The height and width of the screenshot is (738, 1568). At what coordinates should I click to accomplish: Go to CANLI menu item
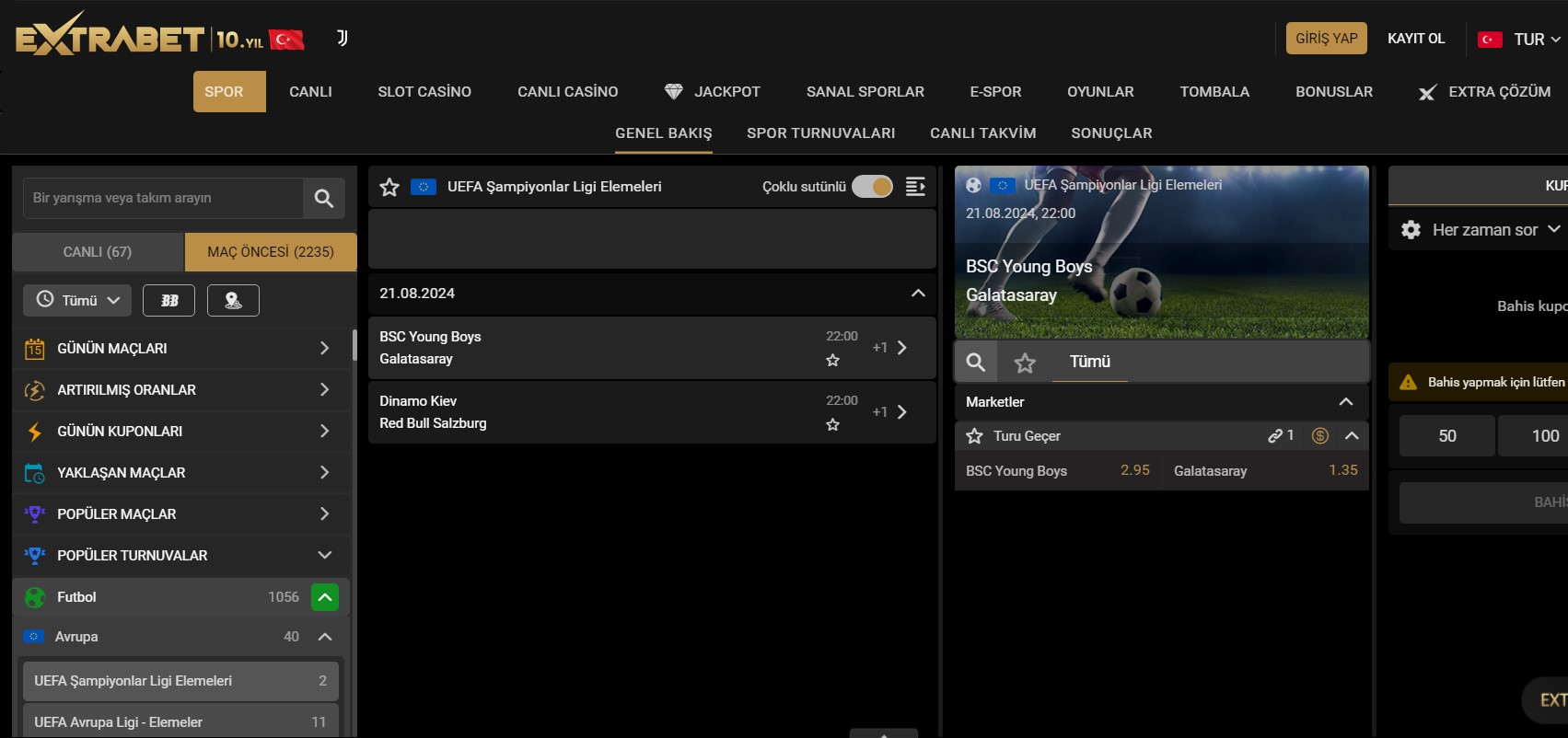[x=310, y=92]
